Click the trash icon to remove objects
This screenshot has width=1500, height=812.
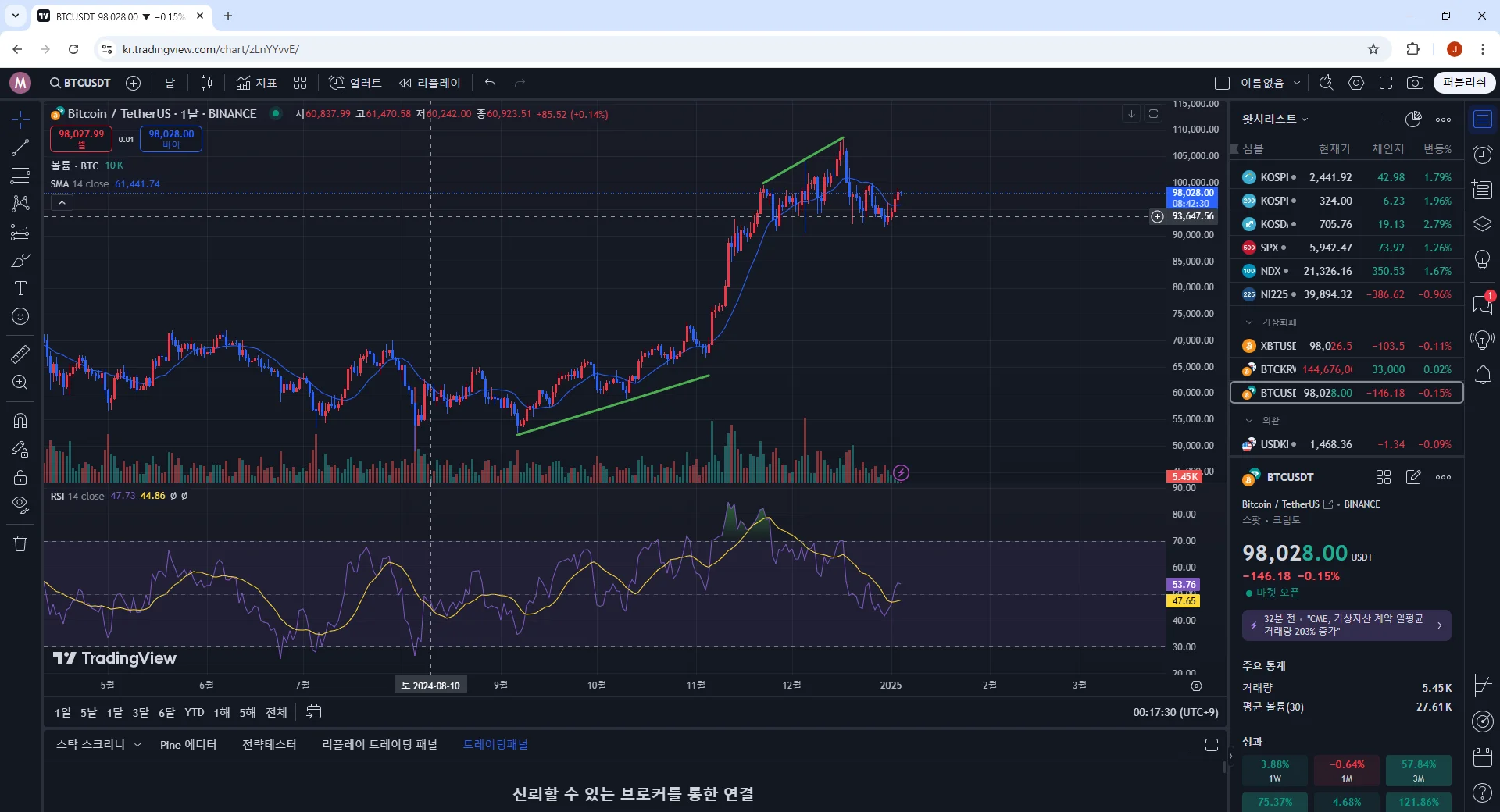tap(20, 543)
